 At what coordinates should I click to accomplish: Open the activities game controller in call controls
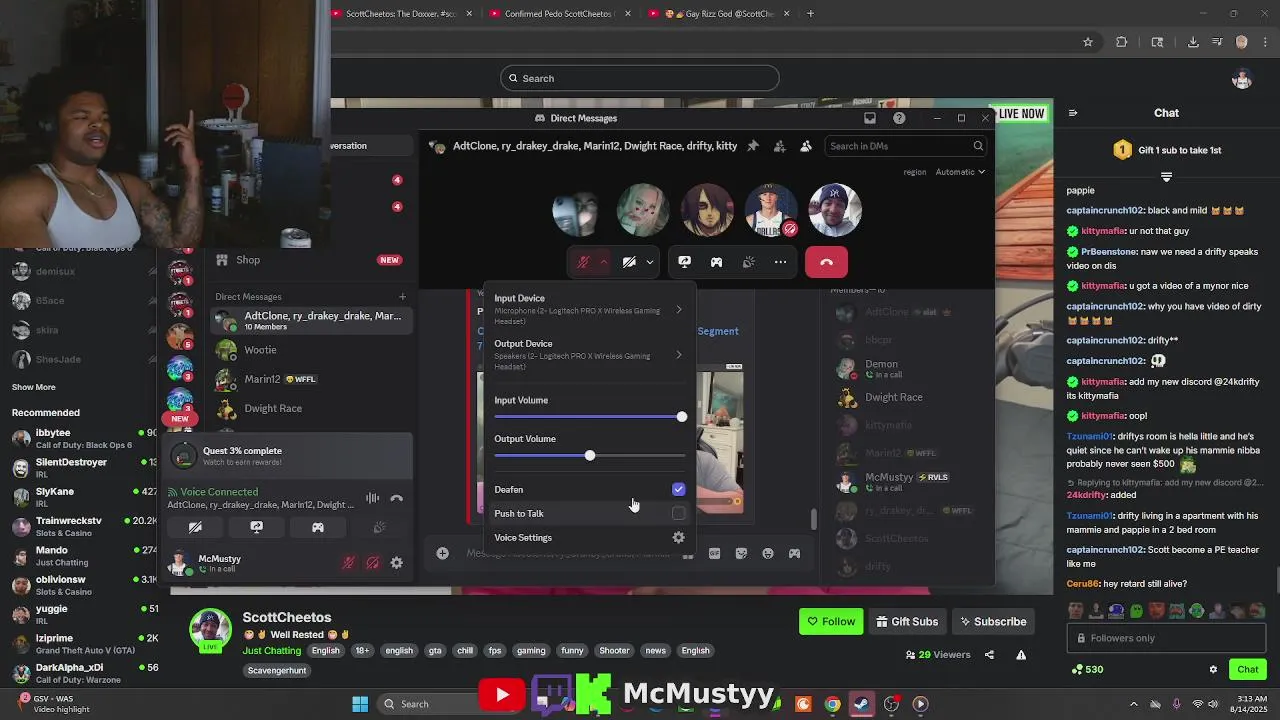point(716,262)
